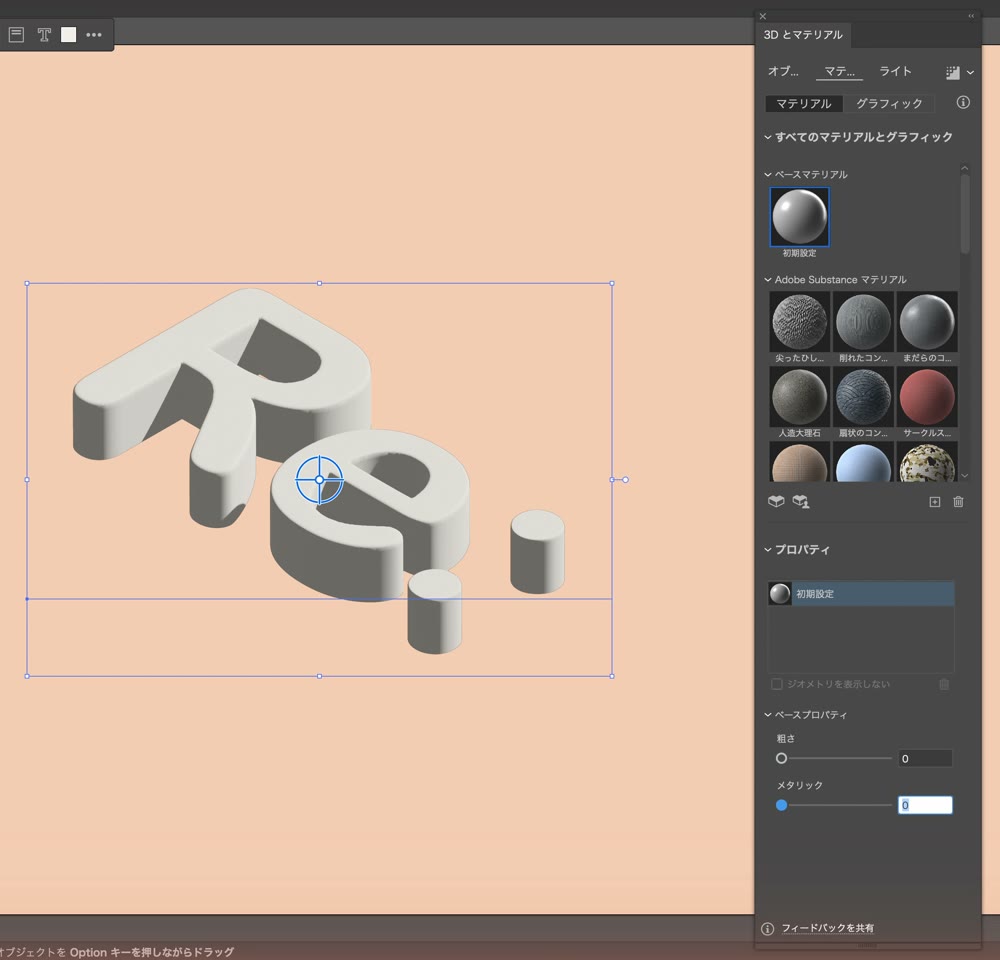Viewport: 1000px width, 960px height.
Task: Collapse the ベースマテリアル group
Action: point(768,174)
